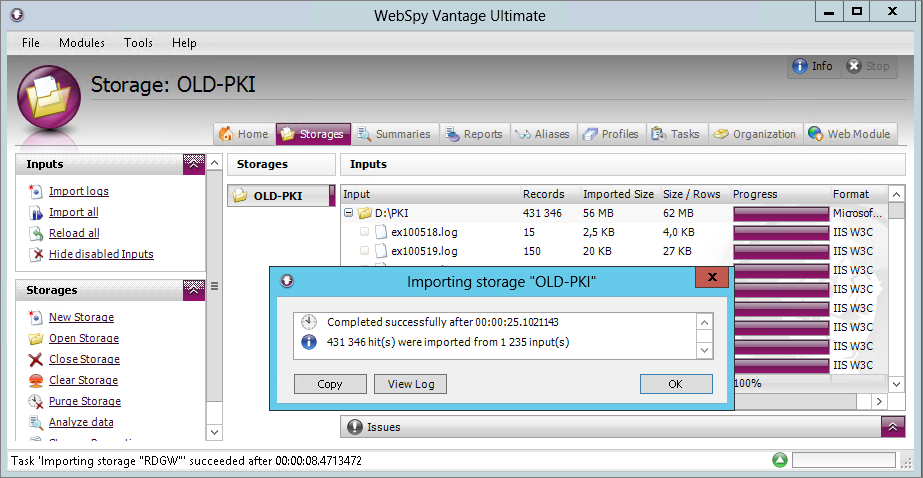Switch to the Home tab
Screen dimensions: 923x478
pos(244,134)
